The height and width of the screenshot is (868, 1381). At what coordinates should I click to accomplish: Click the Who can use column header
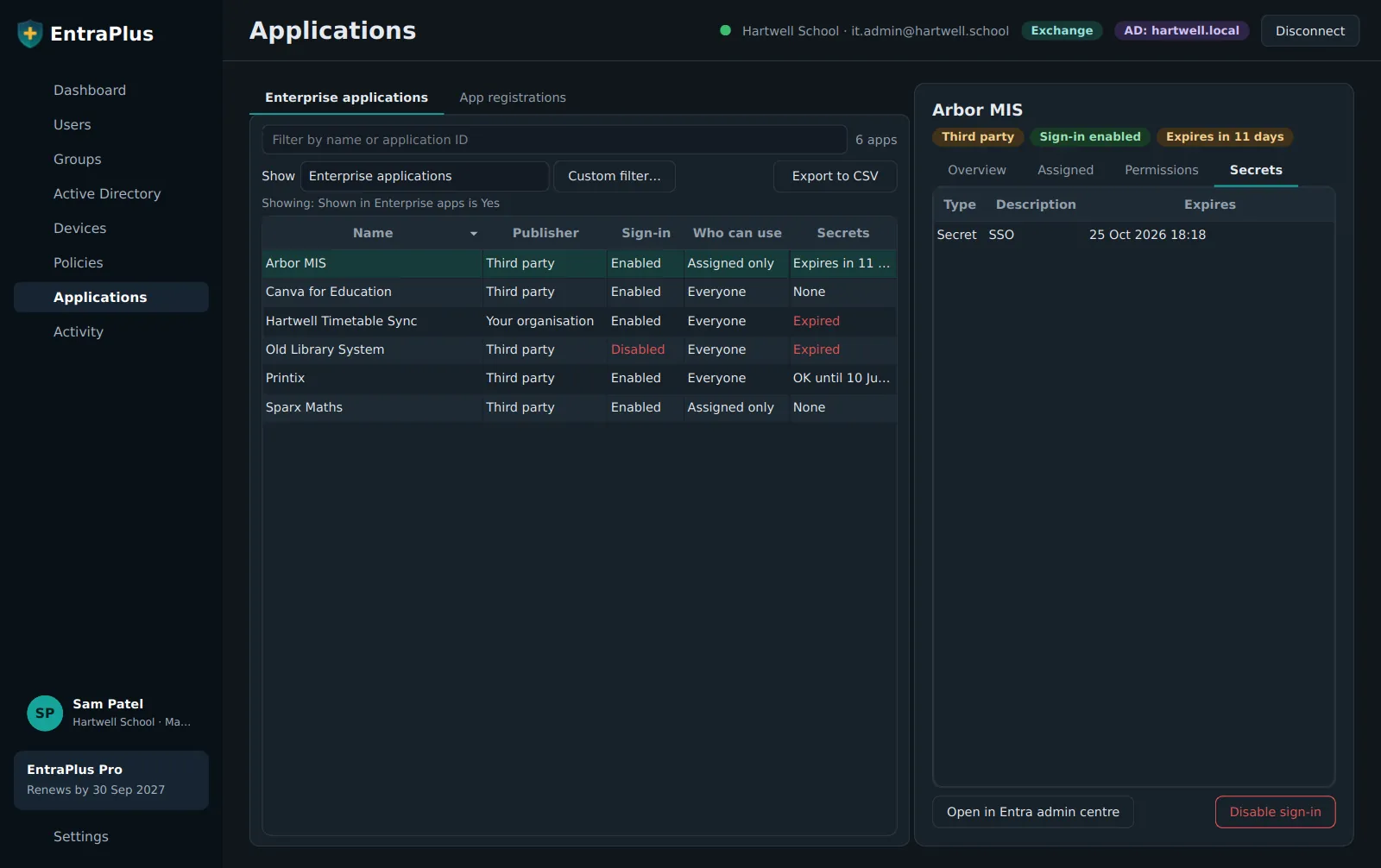click(737, 233)
